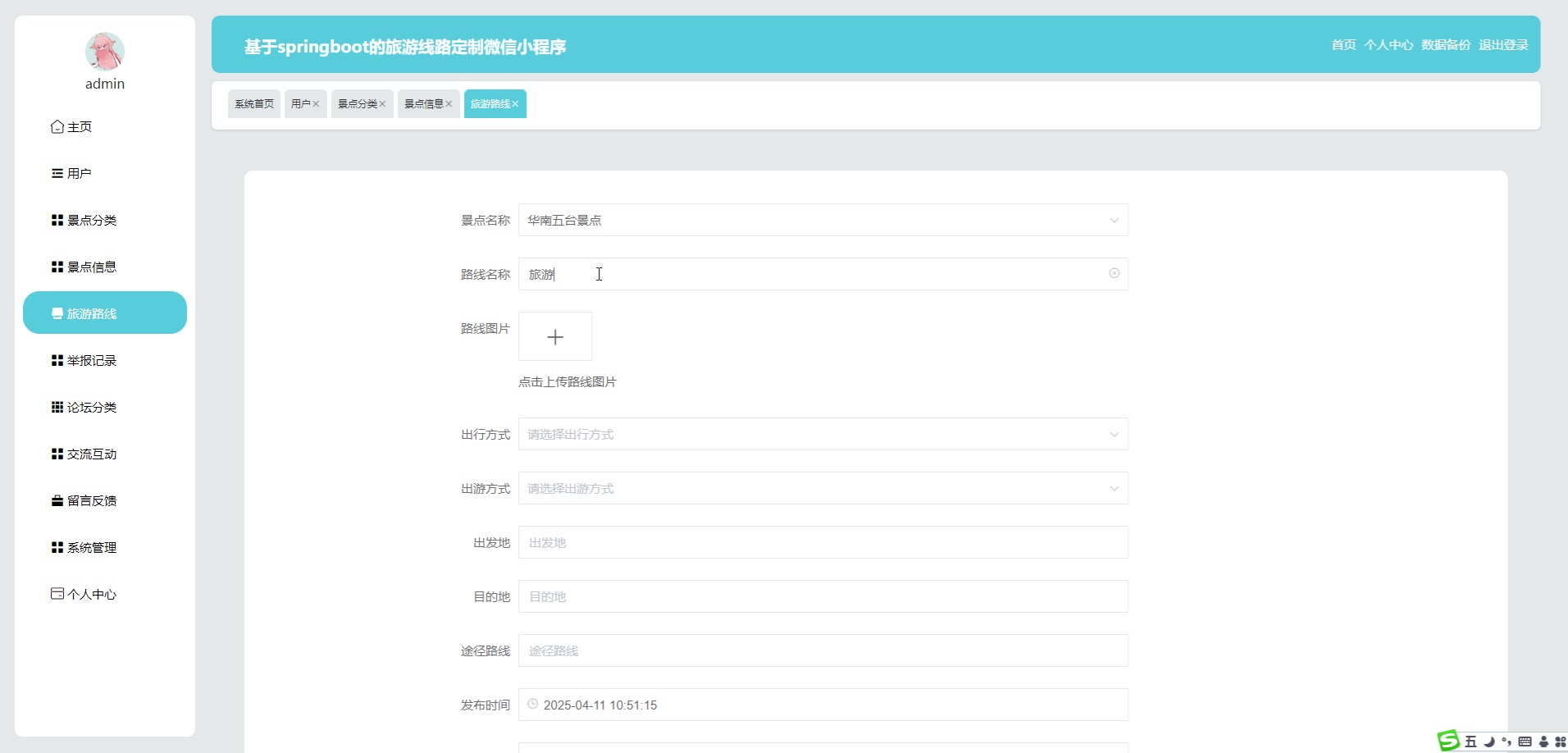This screenshot has height=753, width=1568.
Task: Click 退出登录 to log out
Action: click(x=1503, y=45)
